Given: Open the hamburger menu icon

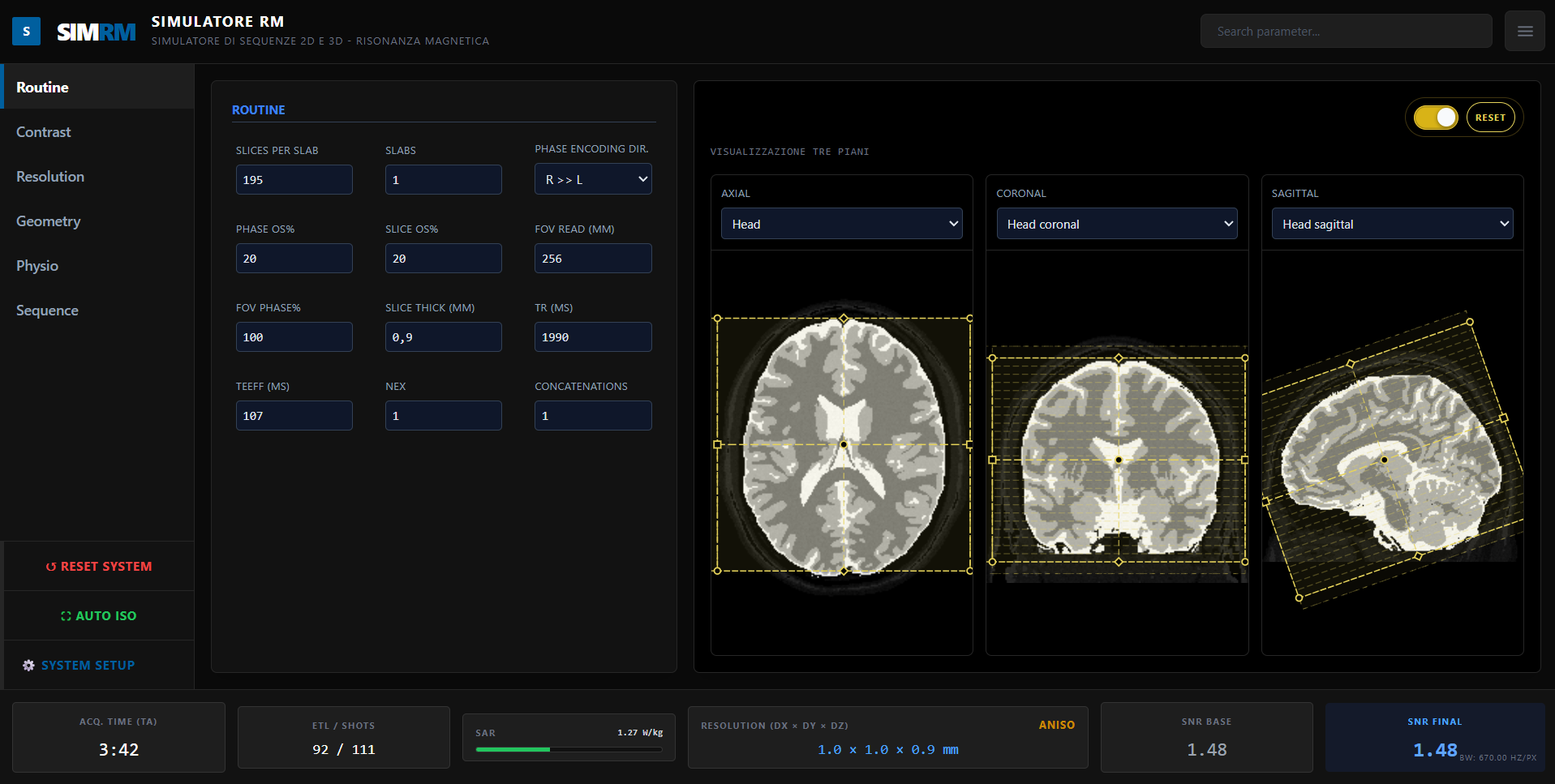Looking at the screenshot, I should click(1524, 32).
